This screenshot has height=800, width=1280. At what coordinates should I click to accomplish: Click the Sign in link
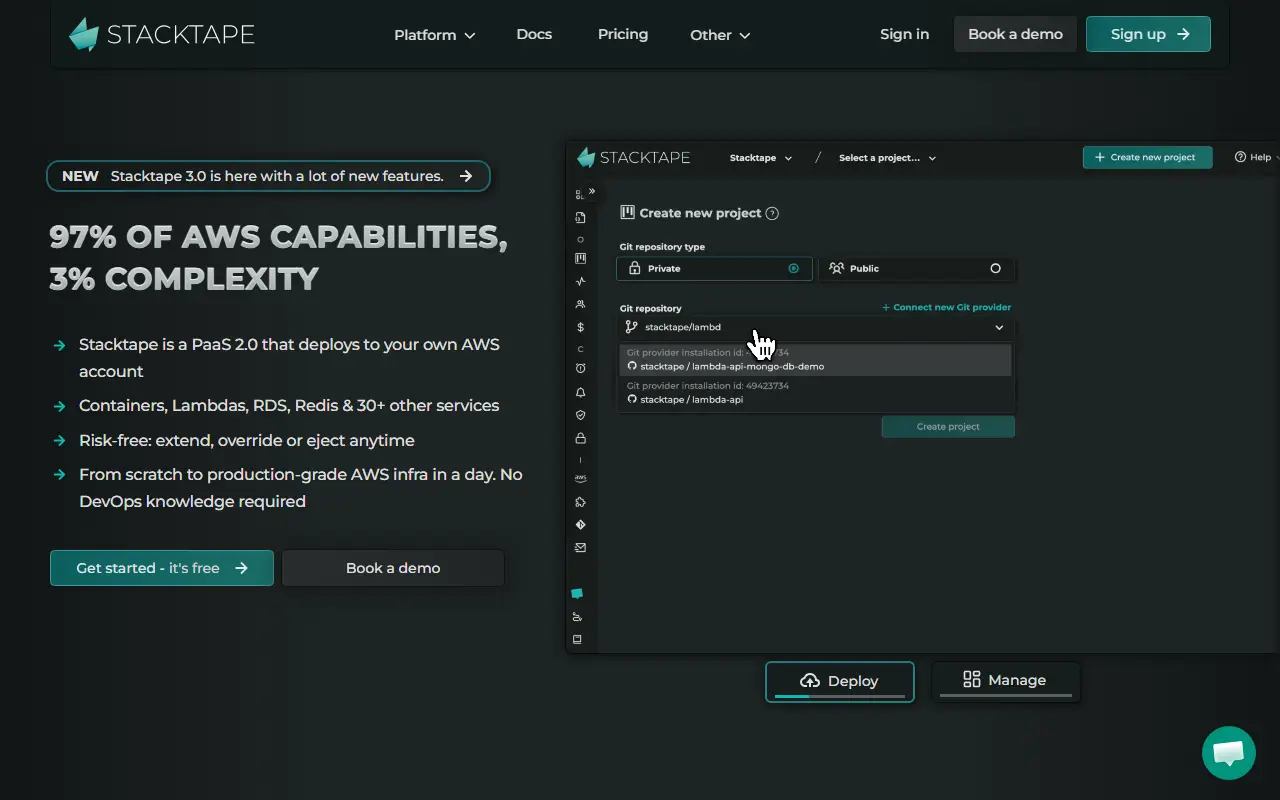[x=904, y=34]
